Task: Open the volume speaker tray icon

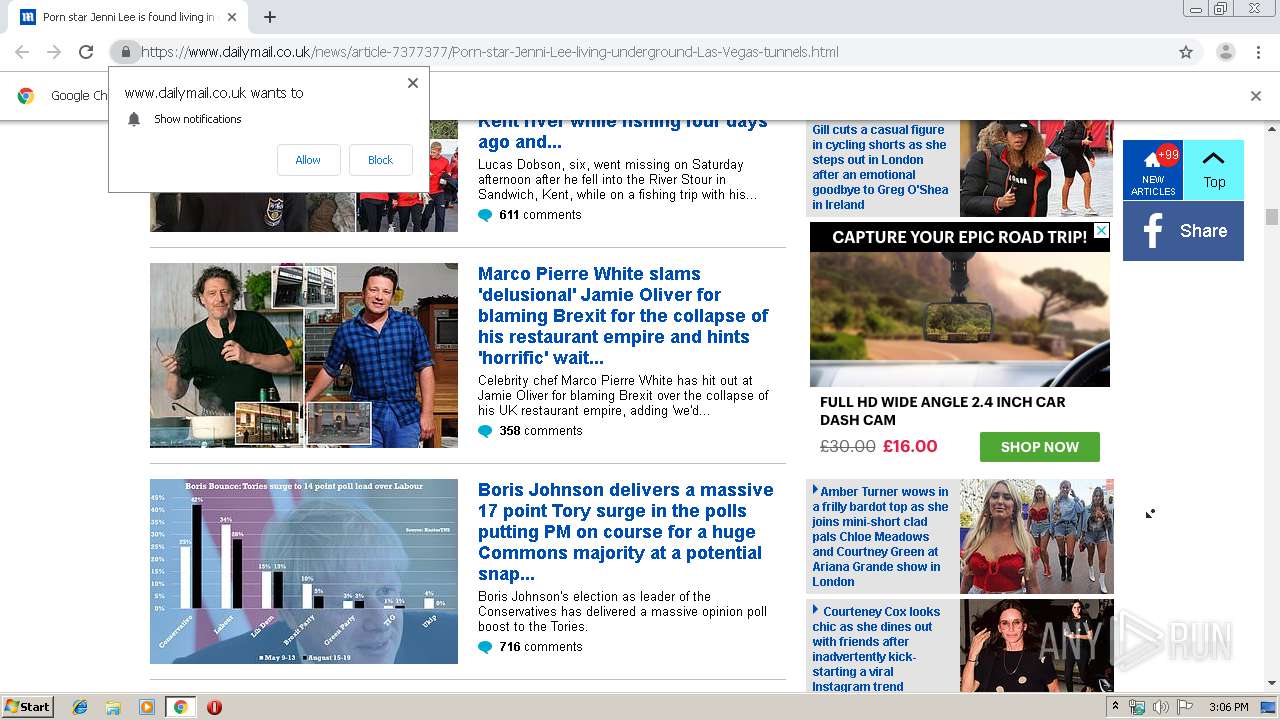Action: (1161, 707)
